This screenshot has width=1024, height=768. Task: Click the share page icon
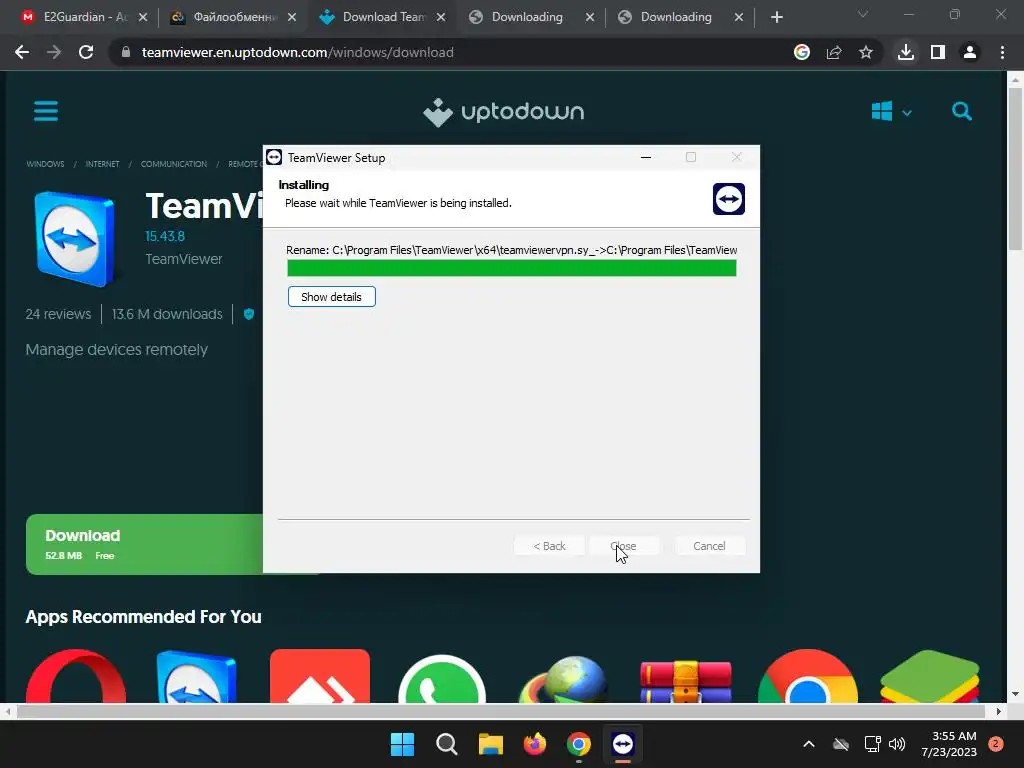(834, 52)
